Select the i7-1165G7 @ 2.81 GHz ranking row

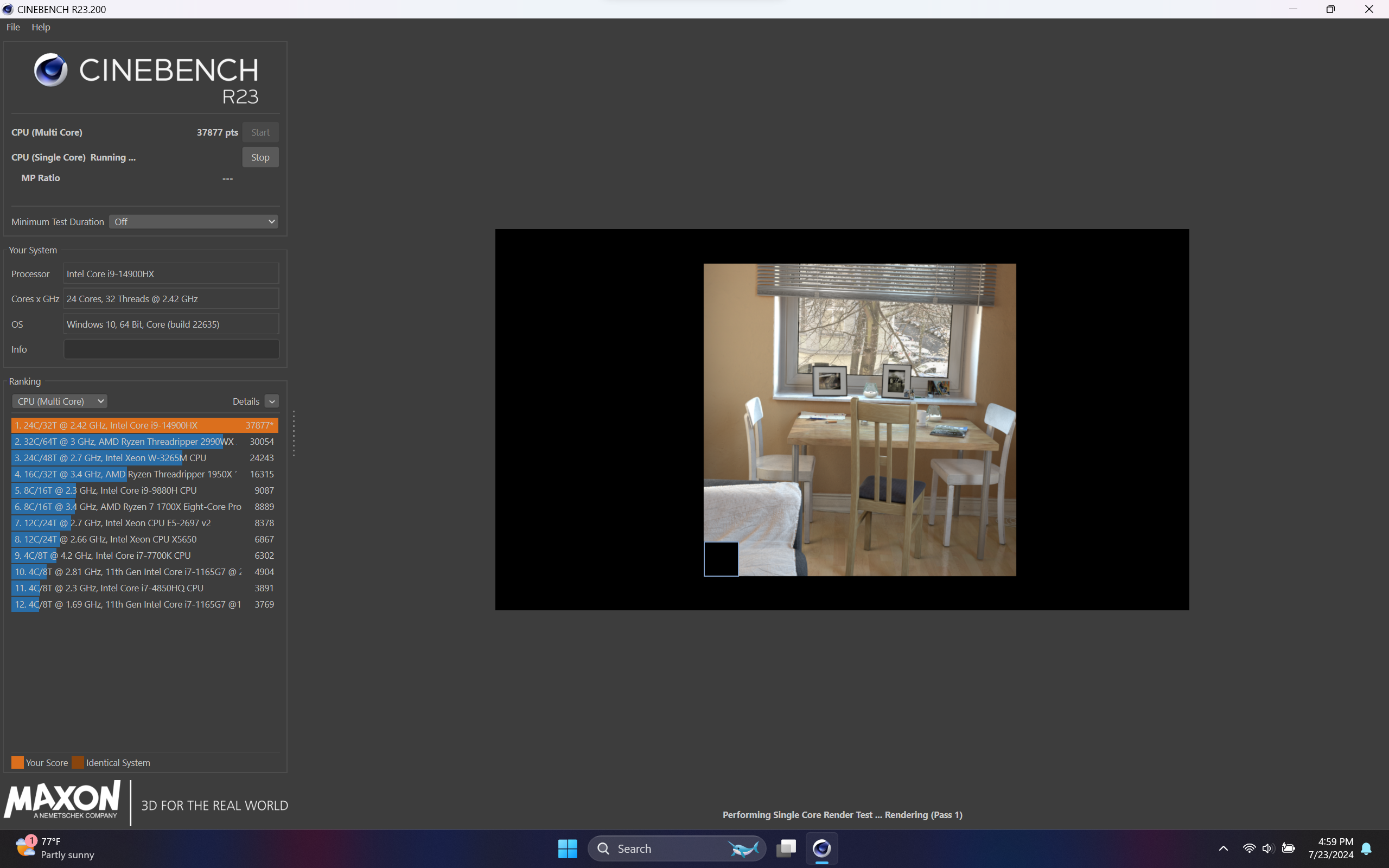(x=145, y=572)
